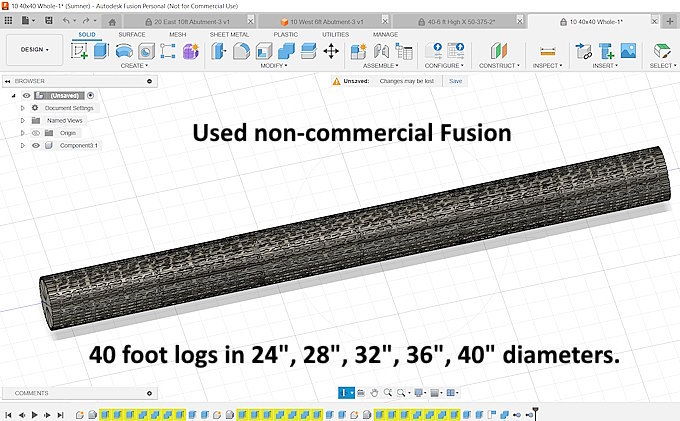This screenshot has width=680, height=421.
Task: Switch to the MANAGE tab
Action: (x=385, y=34)
